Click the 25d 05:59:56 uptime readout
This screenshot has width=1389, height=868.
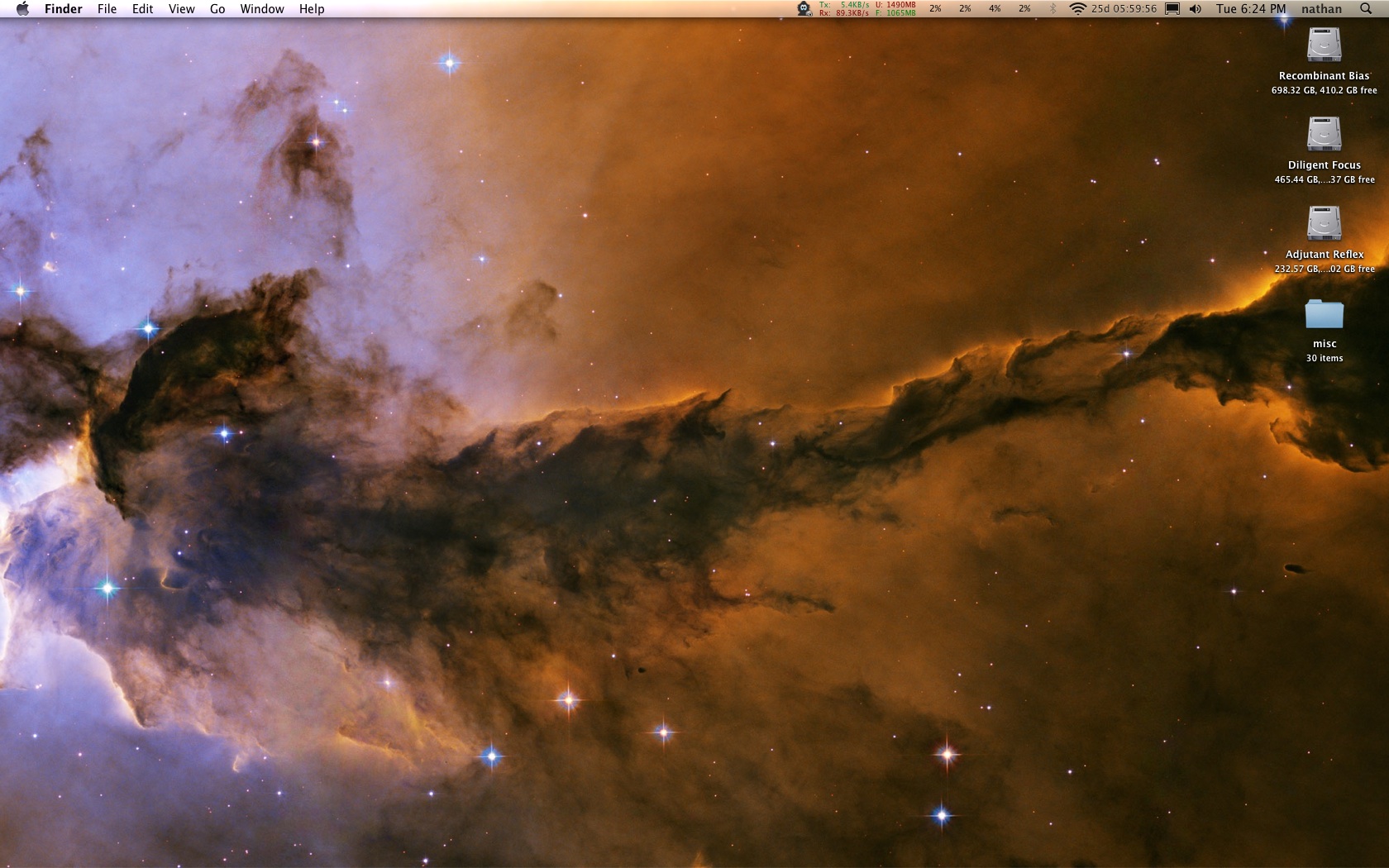(1124, 9)
